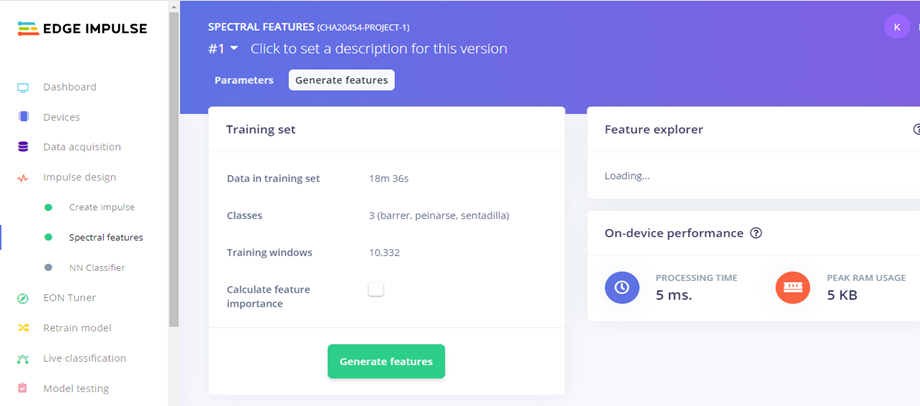Image resolution: width=920 pixels, height=406 pixels.
Task: Click the Feature explorer heading
Action: point(654,130)
